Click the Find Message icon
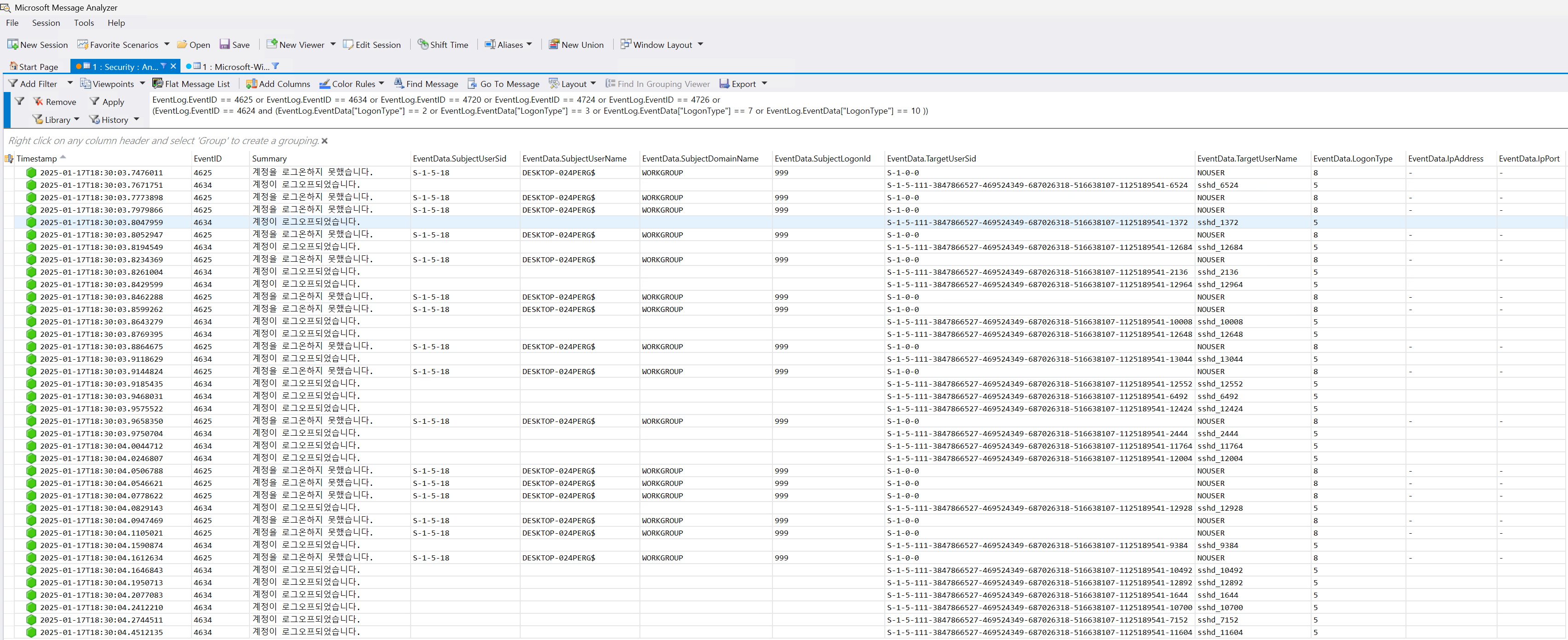Image resolution: width=1568 pixels, height=640 pixels. click(x=399, y=83)
